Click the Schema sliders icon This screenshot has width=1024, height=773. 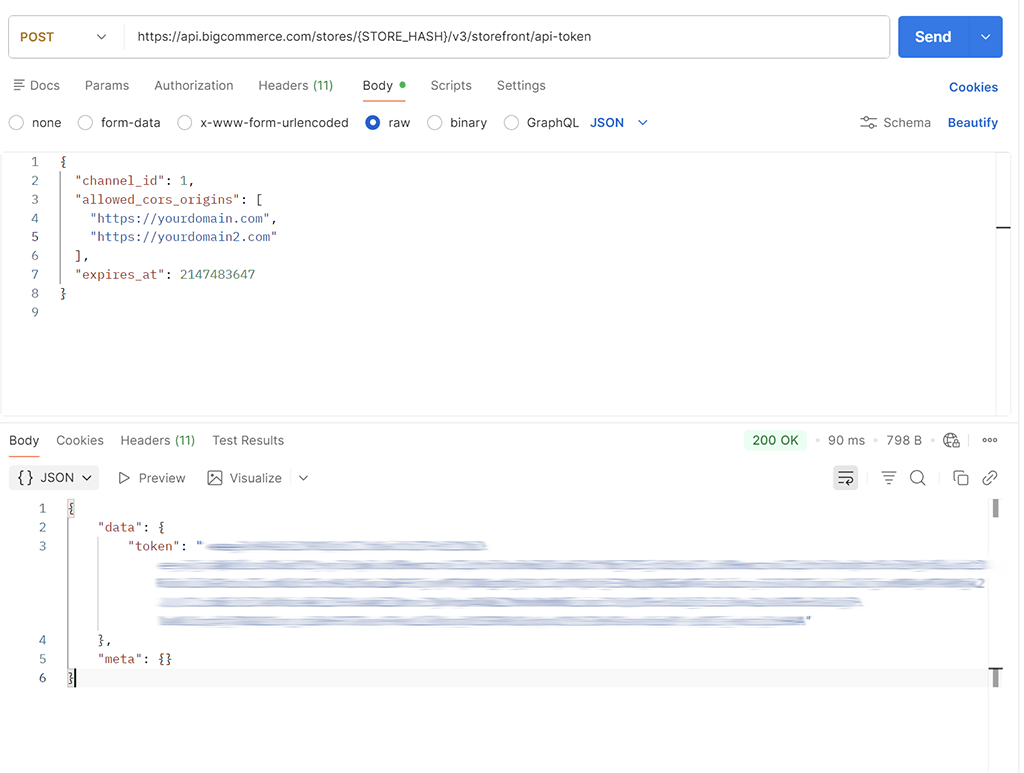(869, 122)
